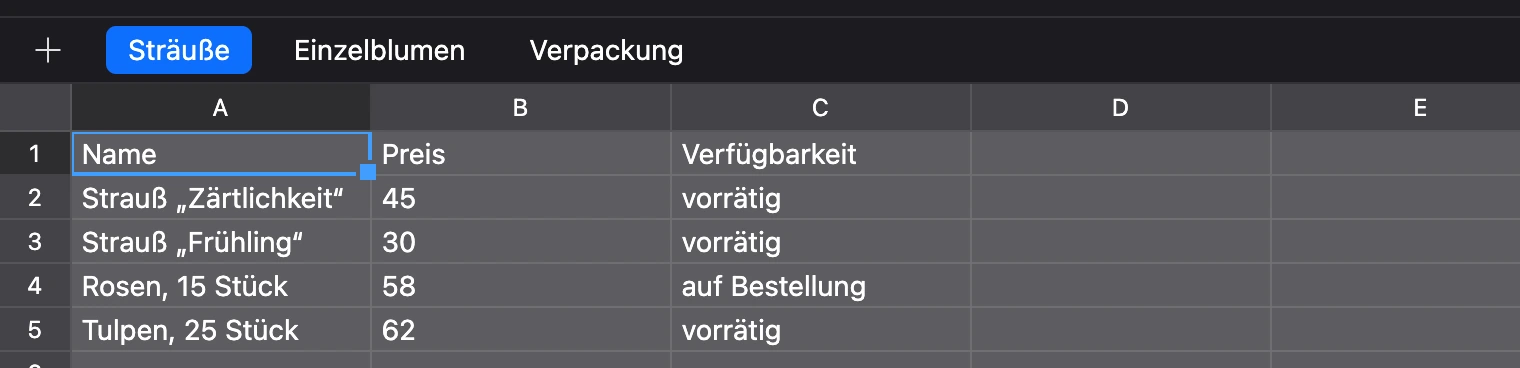This screenshot has width=1520, height=368.
Task: Select the Verfügbarkeit header cell
Action: (x=821, y=154)
